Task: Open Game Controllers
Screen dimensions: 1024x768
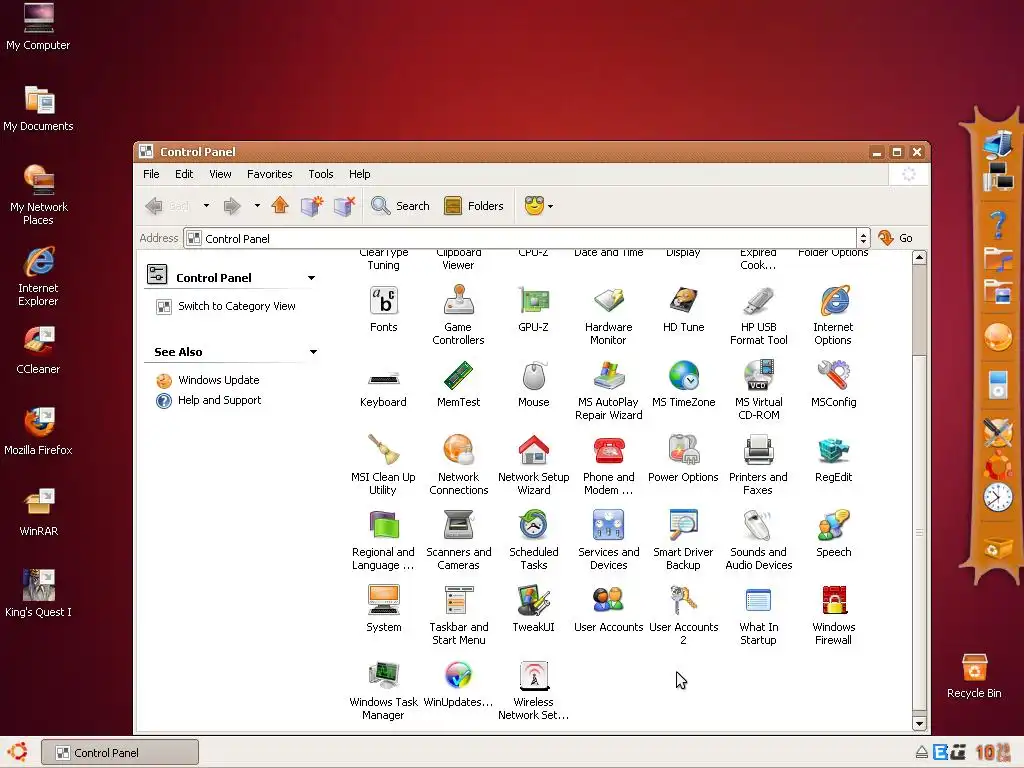Action: coord(458,315)
